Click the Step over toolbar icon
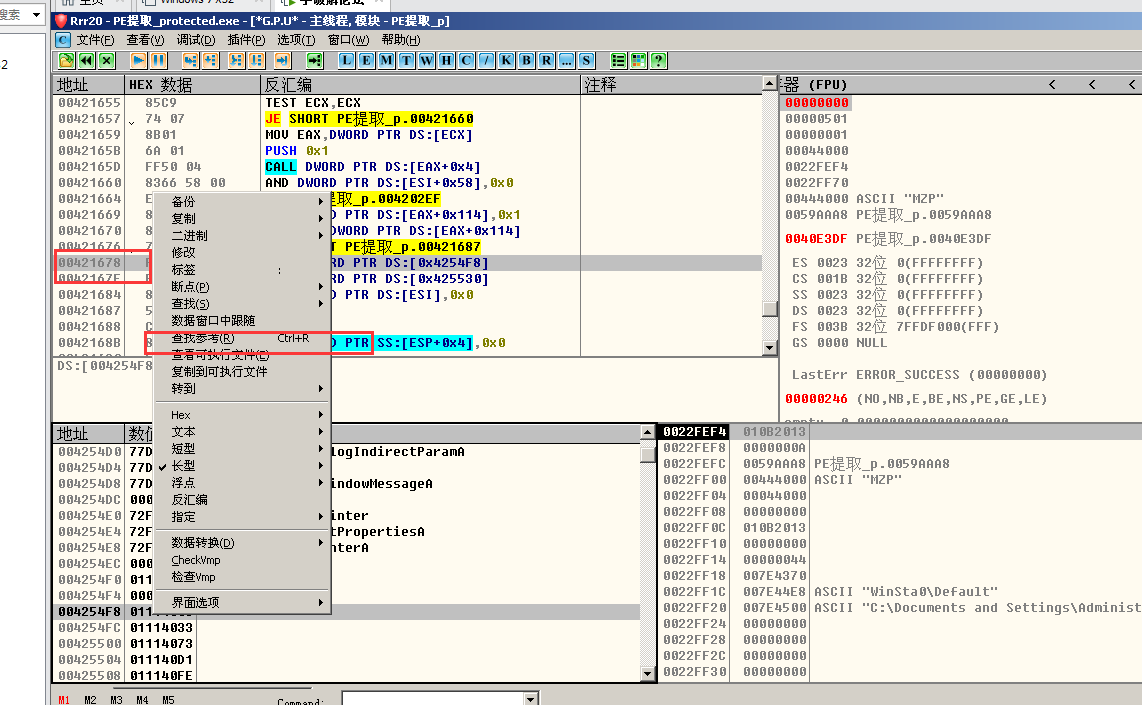 coord(210,60)
